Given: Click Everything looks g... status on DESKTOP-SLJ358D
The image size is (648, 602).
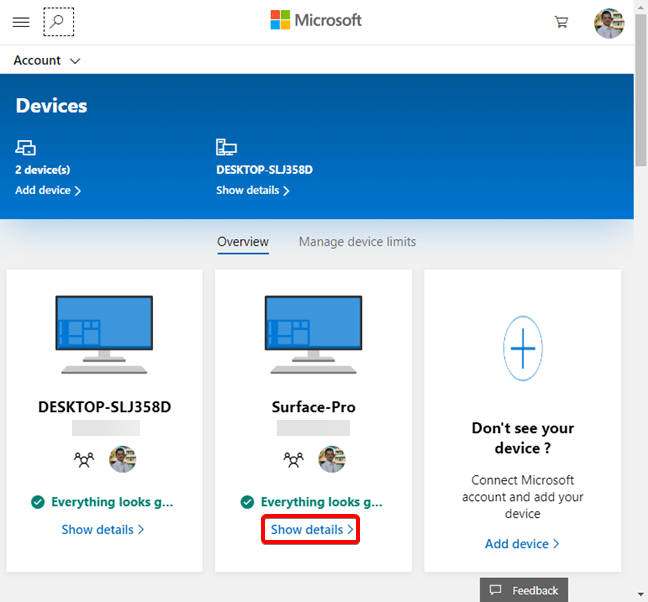Looking at the screenshot, I should [112, 502].
